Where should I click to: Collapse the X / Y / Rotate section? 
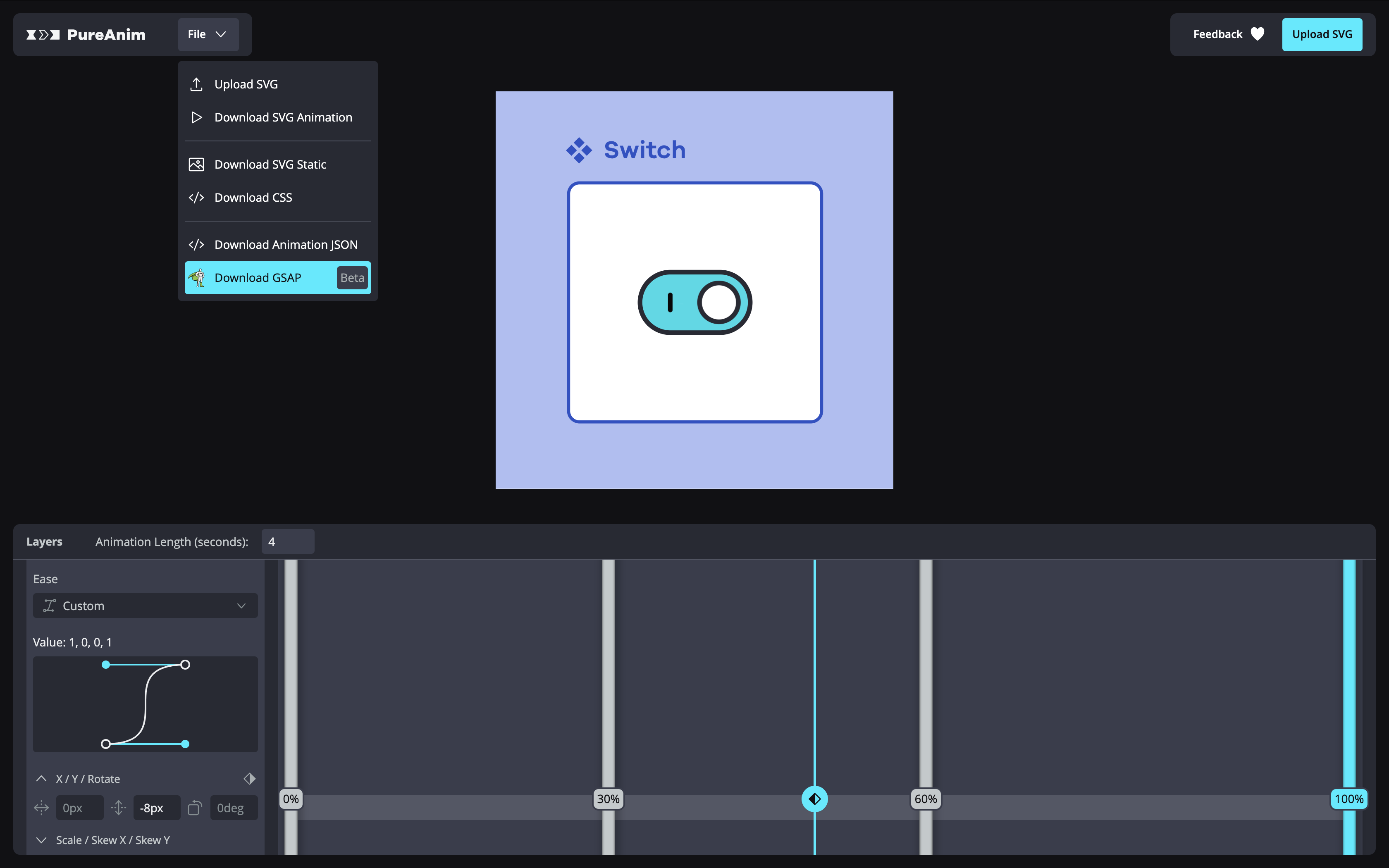click(41, 779)
